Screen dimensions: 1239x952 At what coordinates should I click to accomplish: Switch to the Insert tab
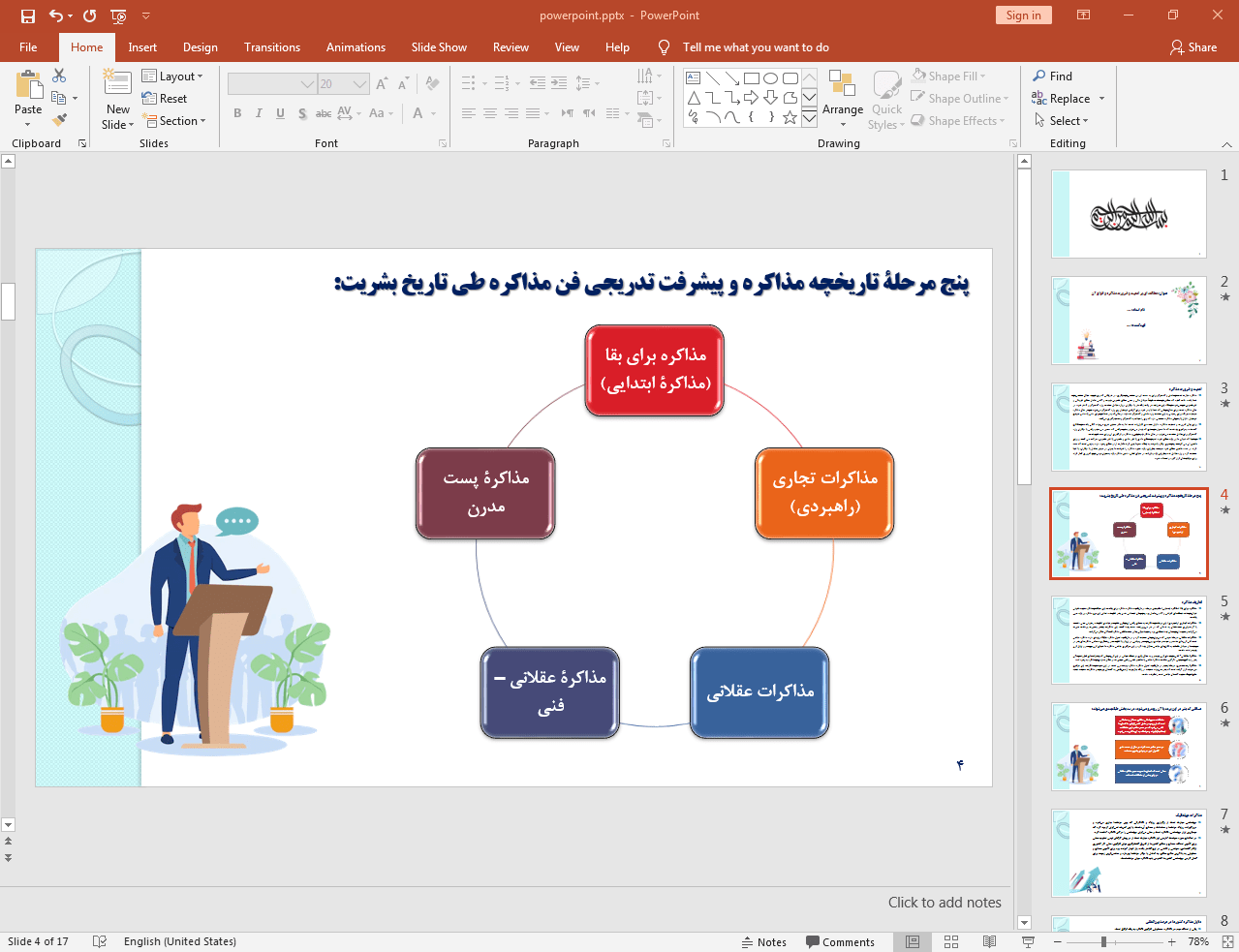pyautogui.click(x=141, y=46)
